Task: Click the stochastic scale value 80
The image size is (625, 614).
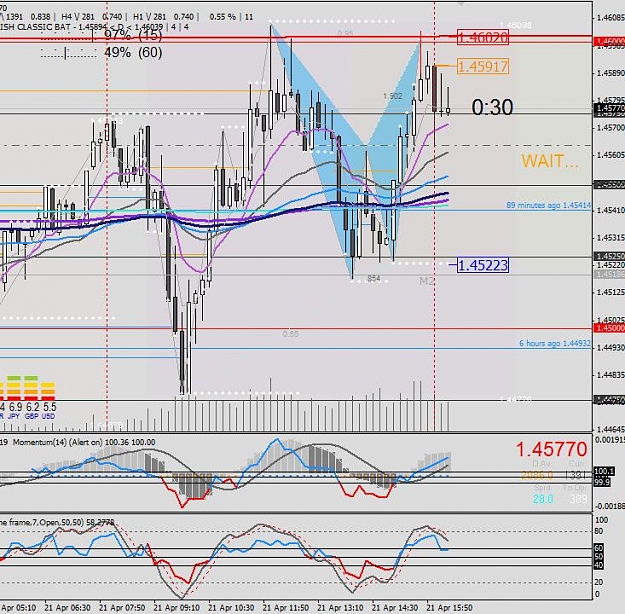Action: (599, 531)
